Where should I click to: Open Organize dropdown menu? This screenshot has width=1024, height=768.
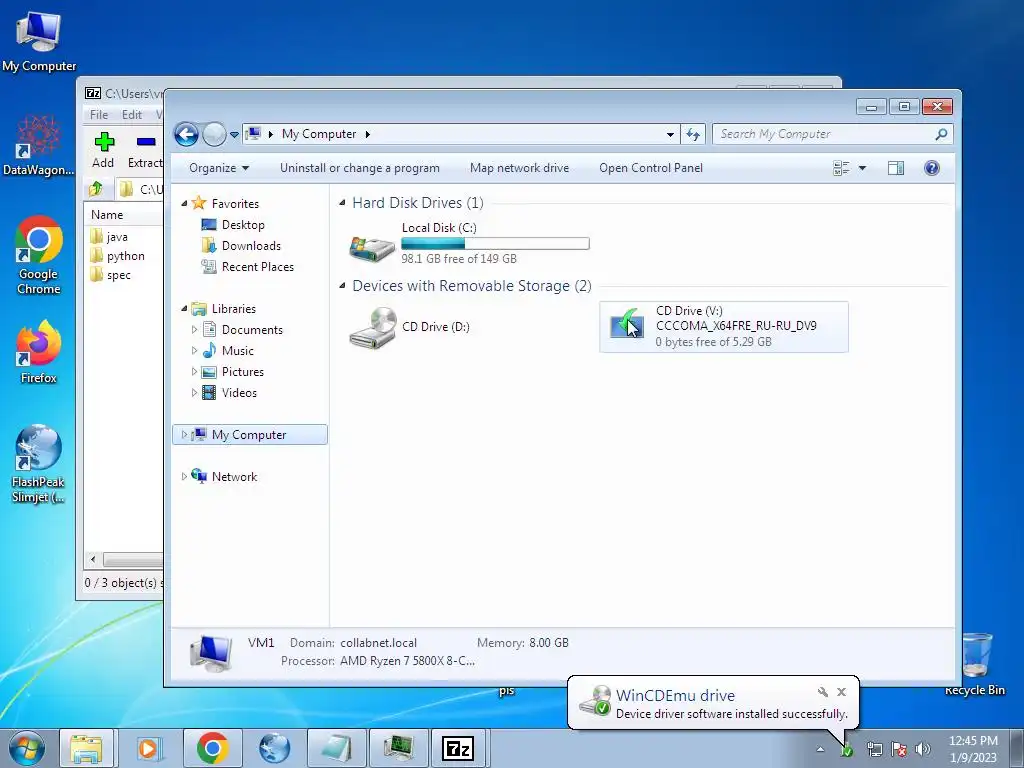coord(219,168)
